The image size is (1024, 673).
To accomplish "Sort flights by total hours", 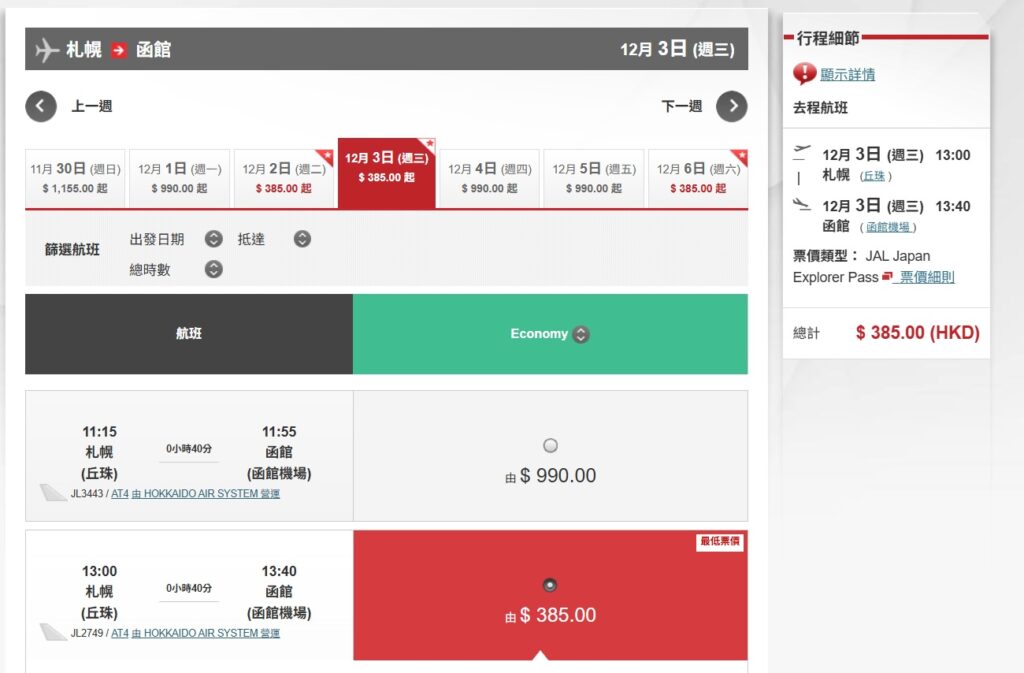I will tap(213, 269).
